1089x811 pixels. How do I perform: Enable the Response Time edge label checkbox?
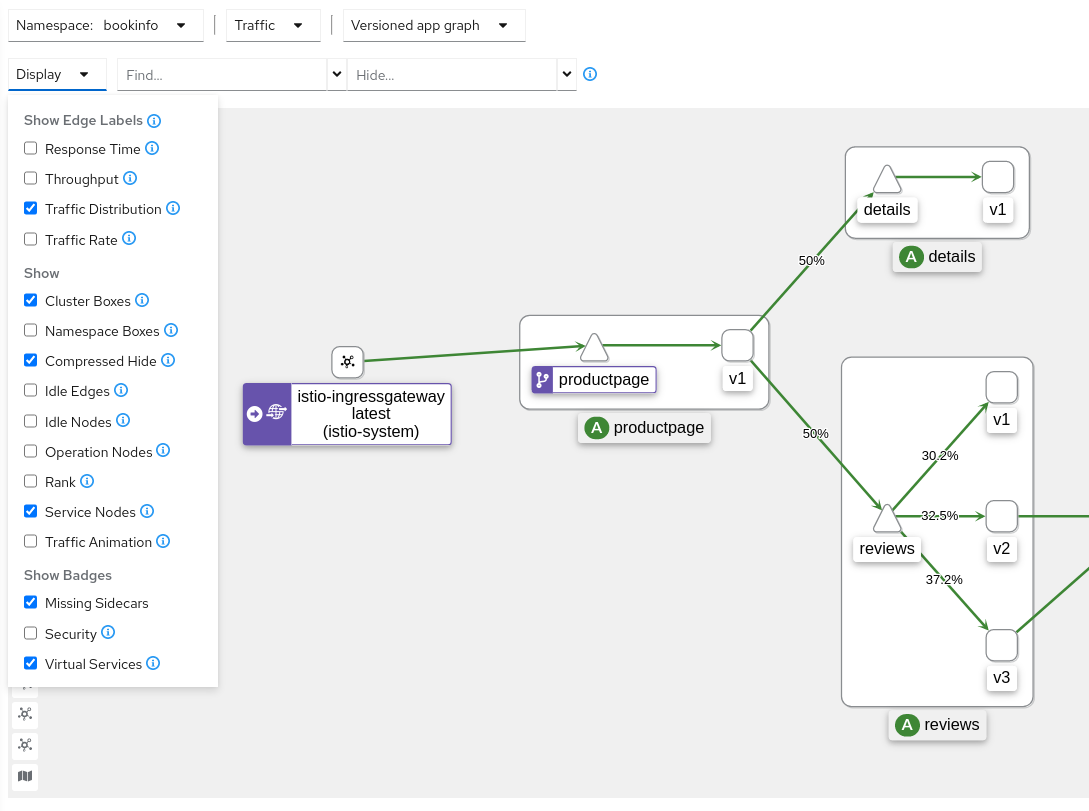click(x=30, y=148)
